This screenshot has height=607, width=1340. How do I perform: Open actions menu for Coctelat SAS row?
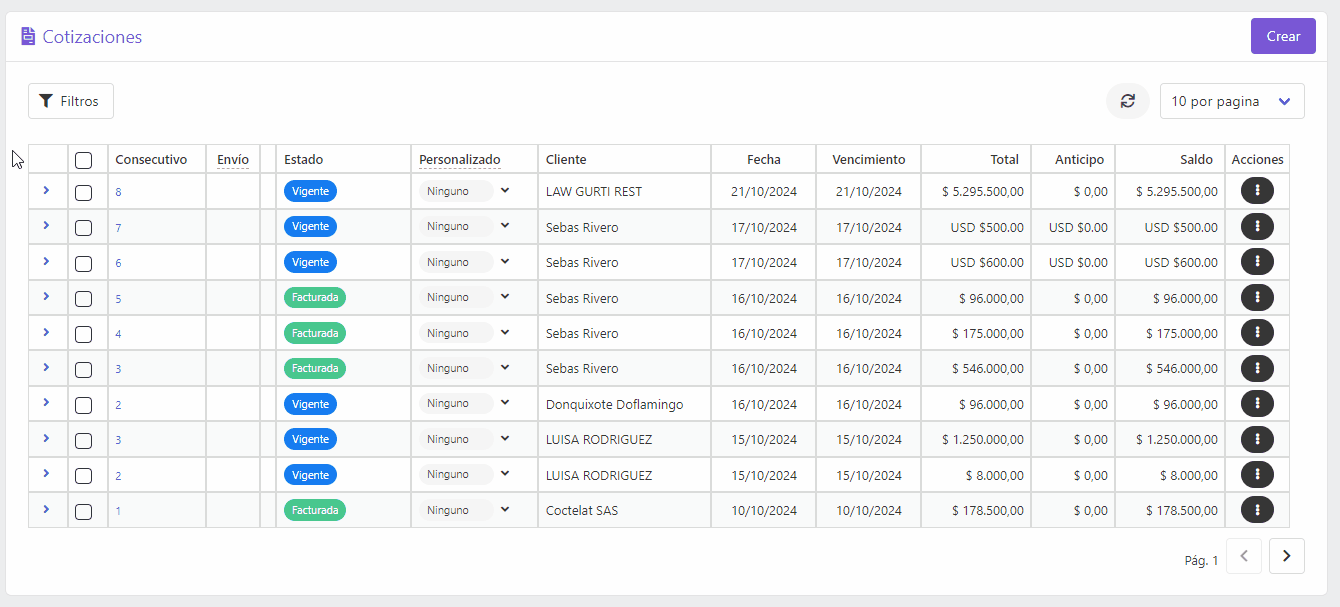[x=1257, y=510]
